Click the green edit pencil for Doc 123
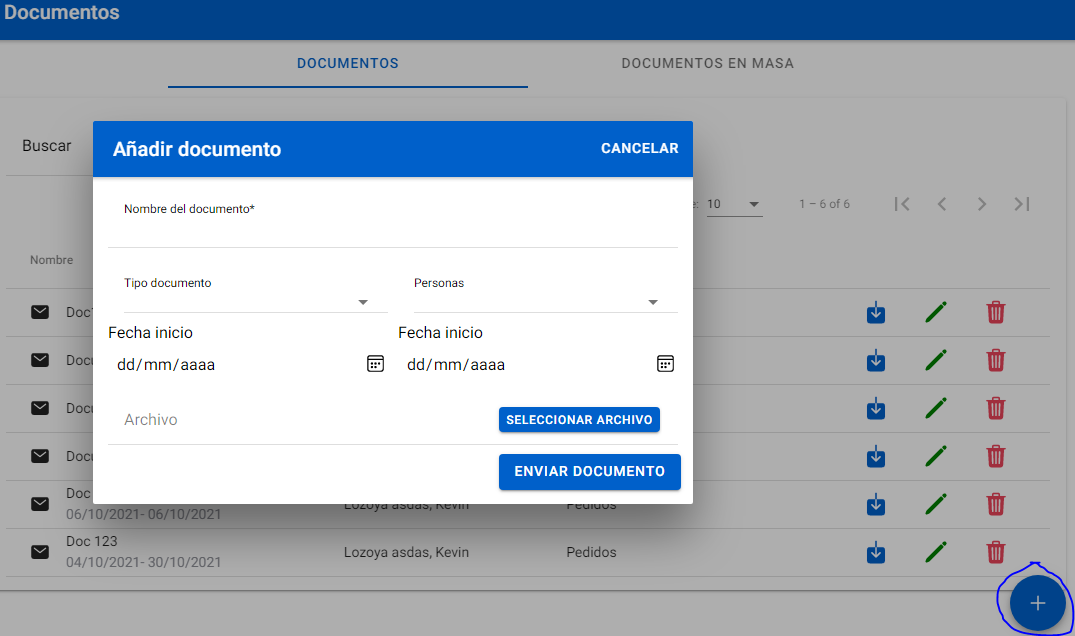The width and height of the screenshot is (1075, 636). pos(936,551)
